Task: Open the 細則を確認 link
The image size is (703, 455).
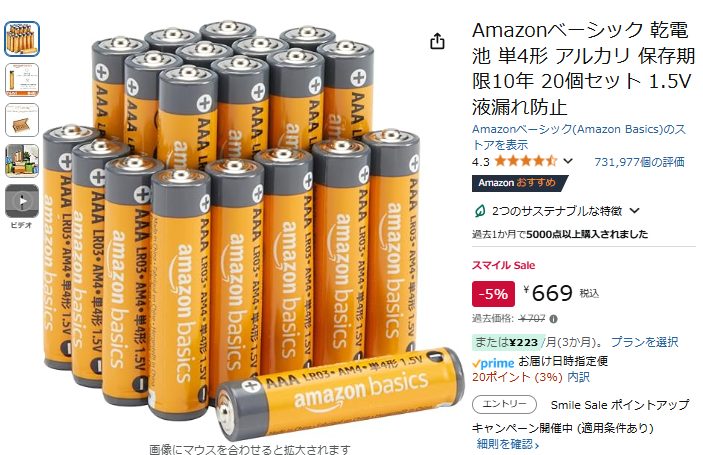Action: coord(508,444)
